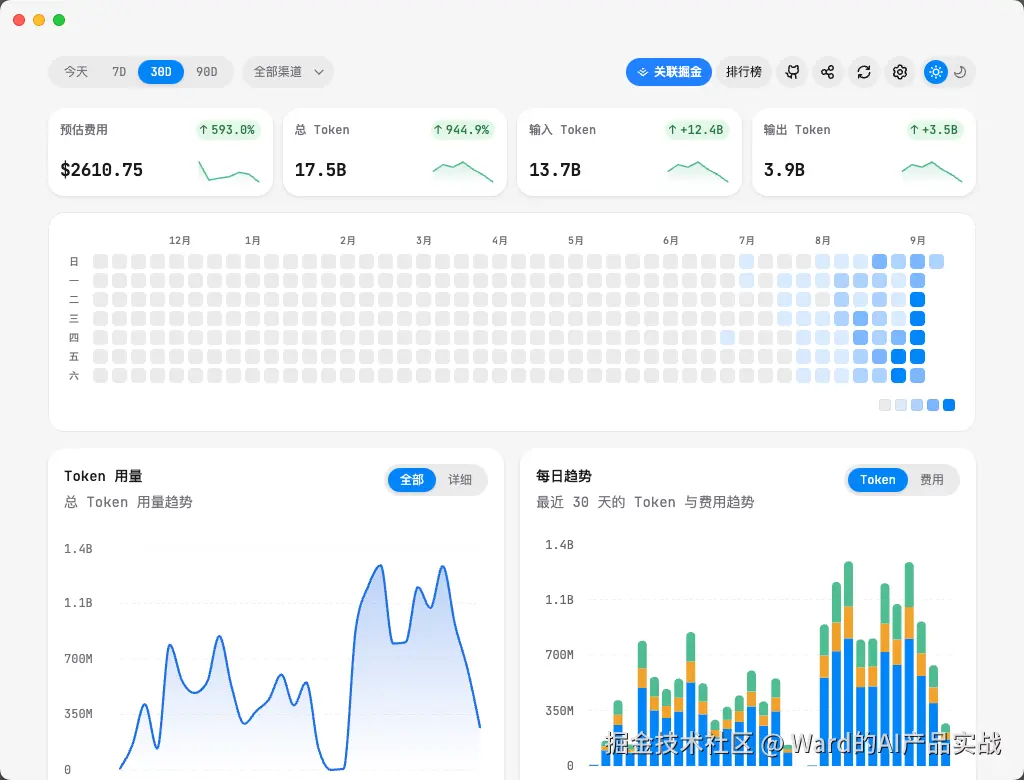
Task: Select the 7D time range
Action: (119, 72)
